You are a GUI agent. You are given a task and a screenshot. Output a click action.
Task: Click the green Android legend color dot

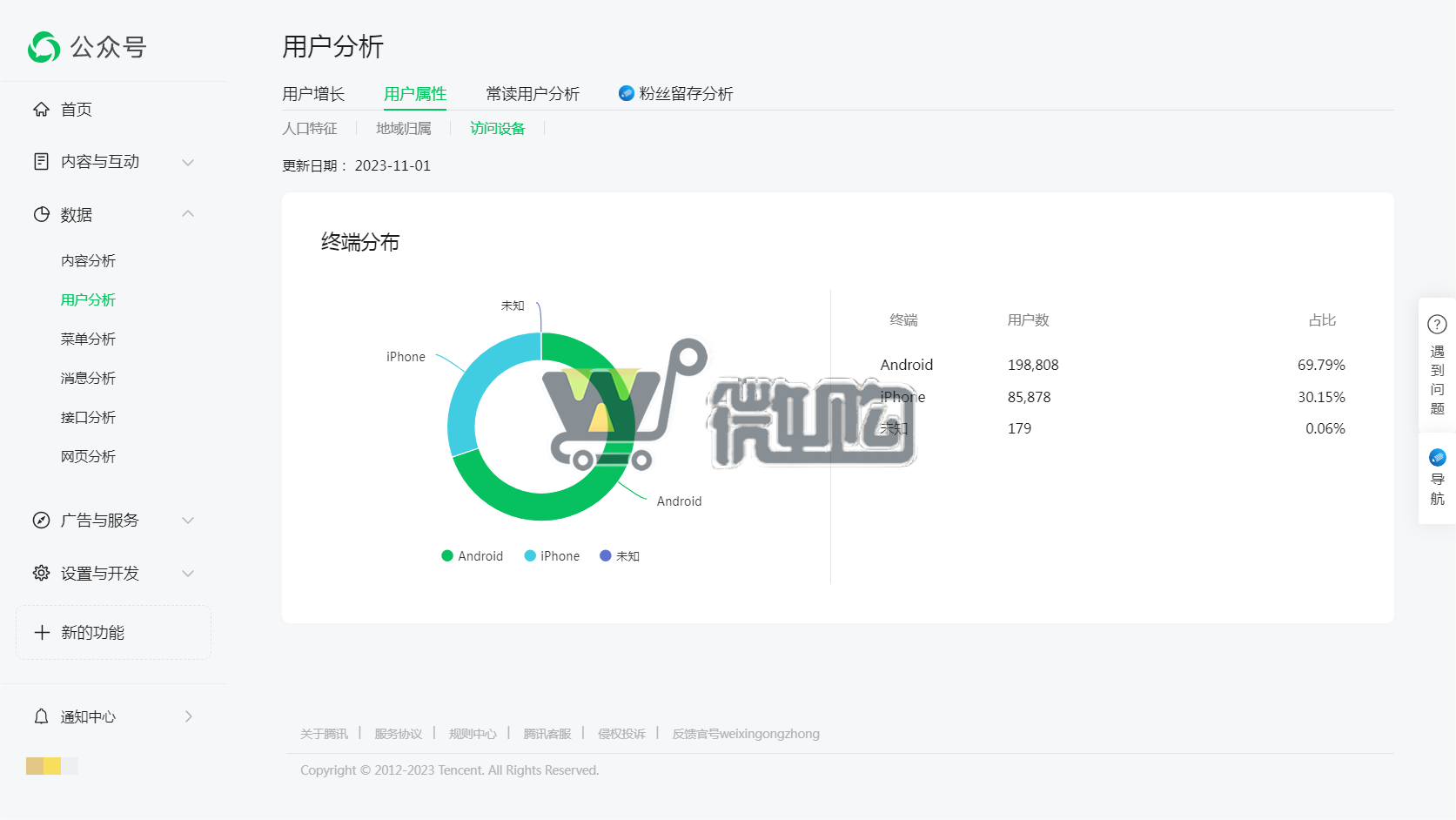click(446, 555)
